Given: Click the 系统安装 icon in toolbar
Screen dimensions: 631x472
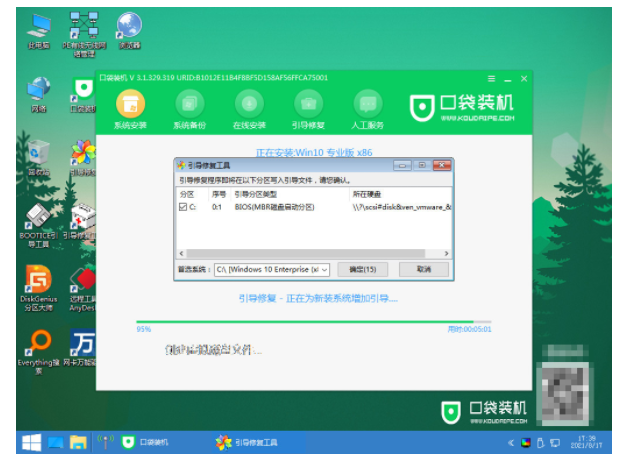Looking at the screenshot, I should [x=130, y=104].
